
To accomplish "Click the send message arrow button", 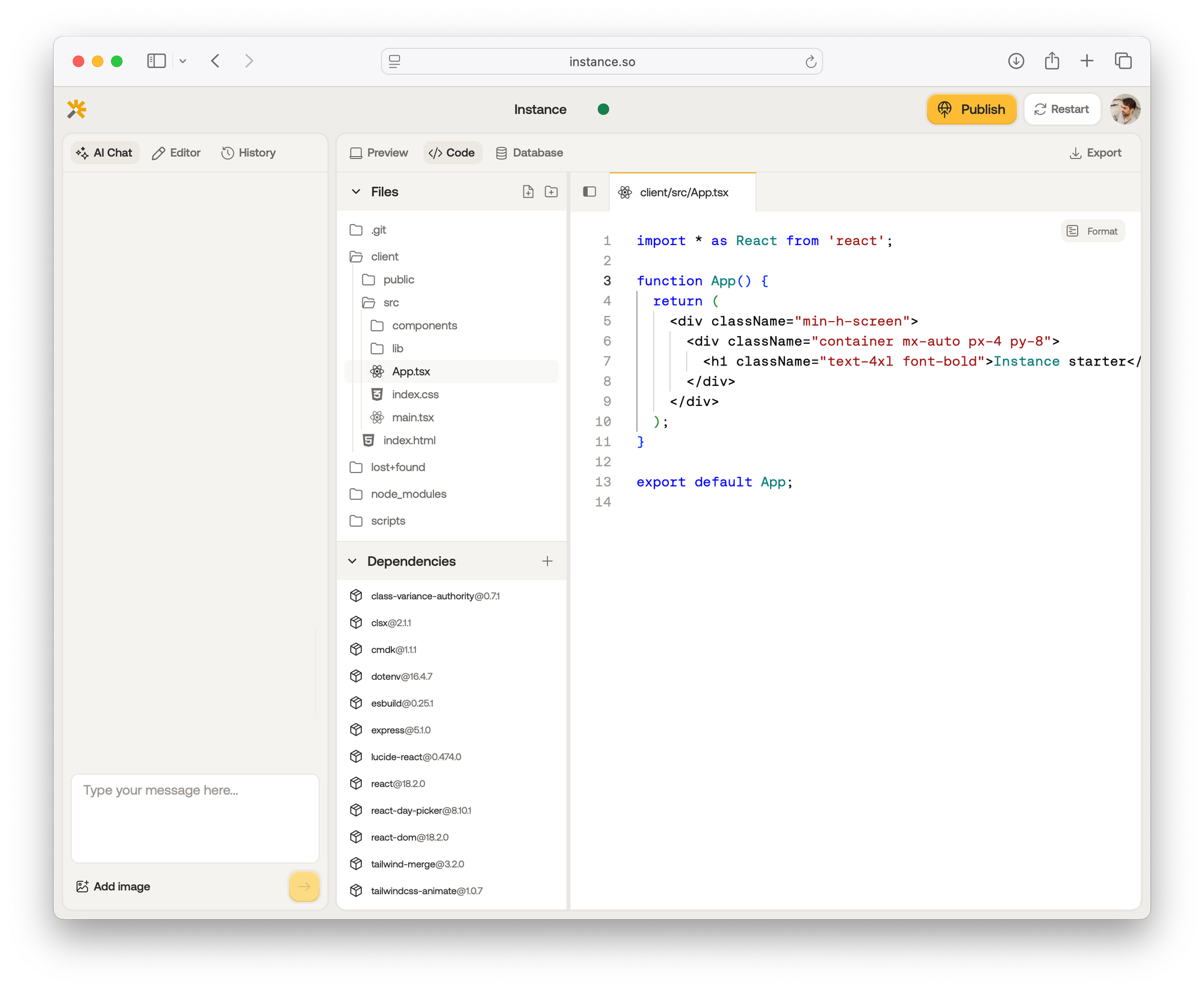I will pos(303,886).
